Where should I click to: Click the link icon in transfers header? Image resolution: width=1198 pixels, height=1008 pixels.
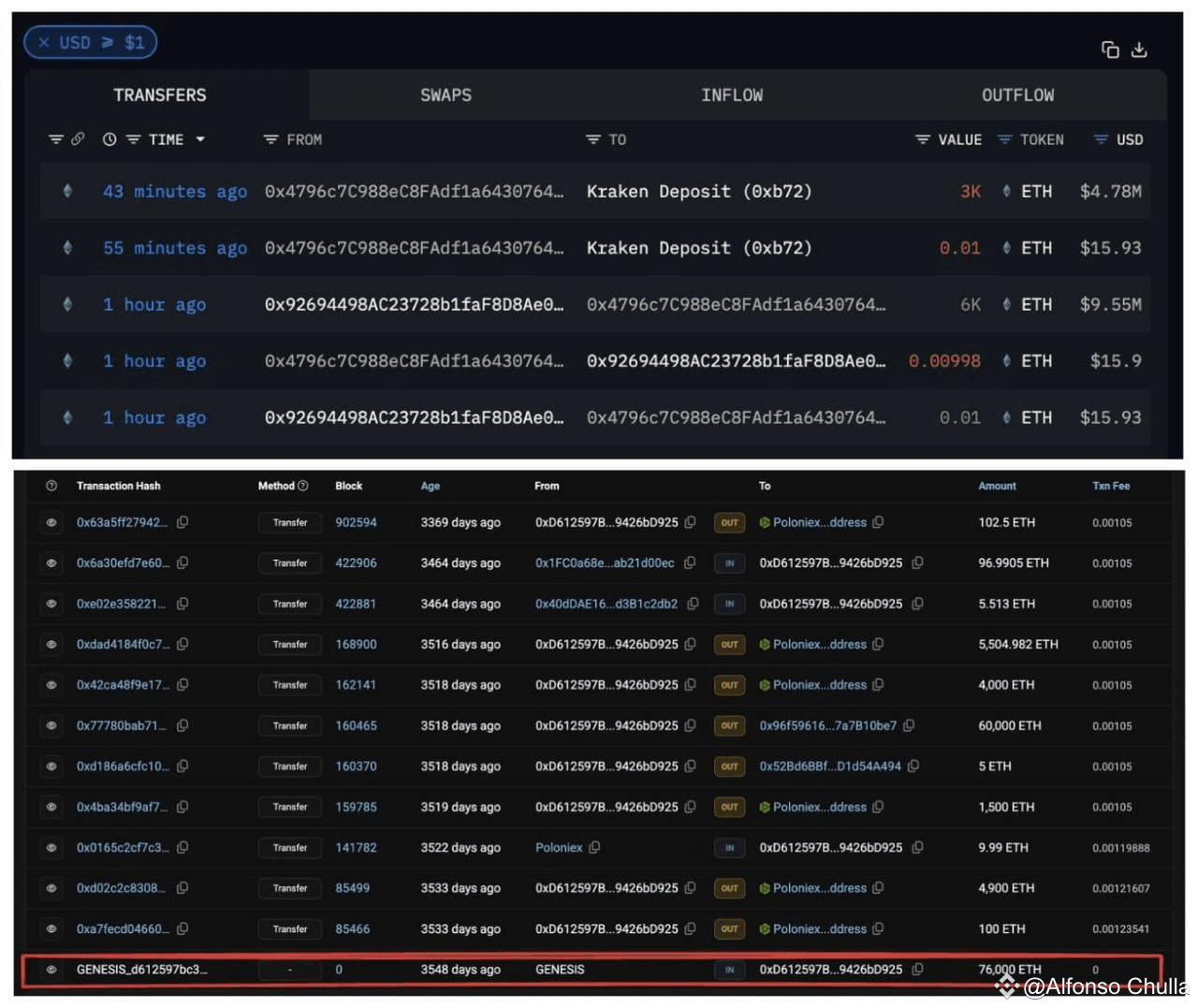coord(78,139)
